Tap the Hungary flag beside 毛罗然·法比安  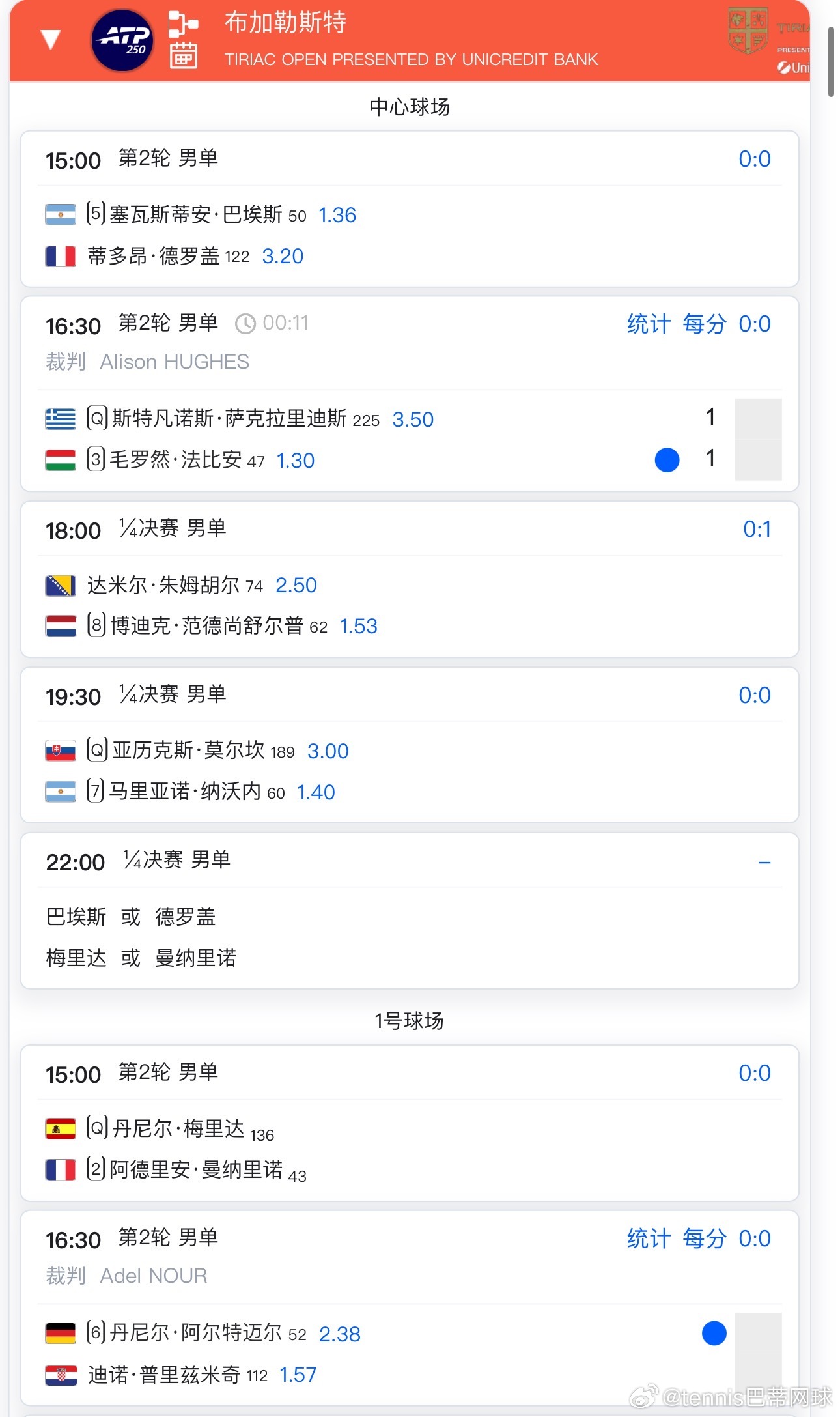tap(61, 460)
